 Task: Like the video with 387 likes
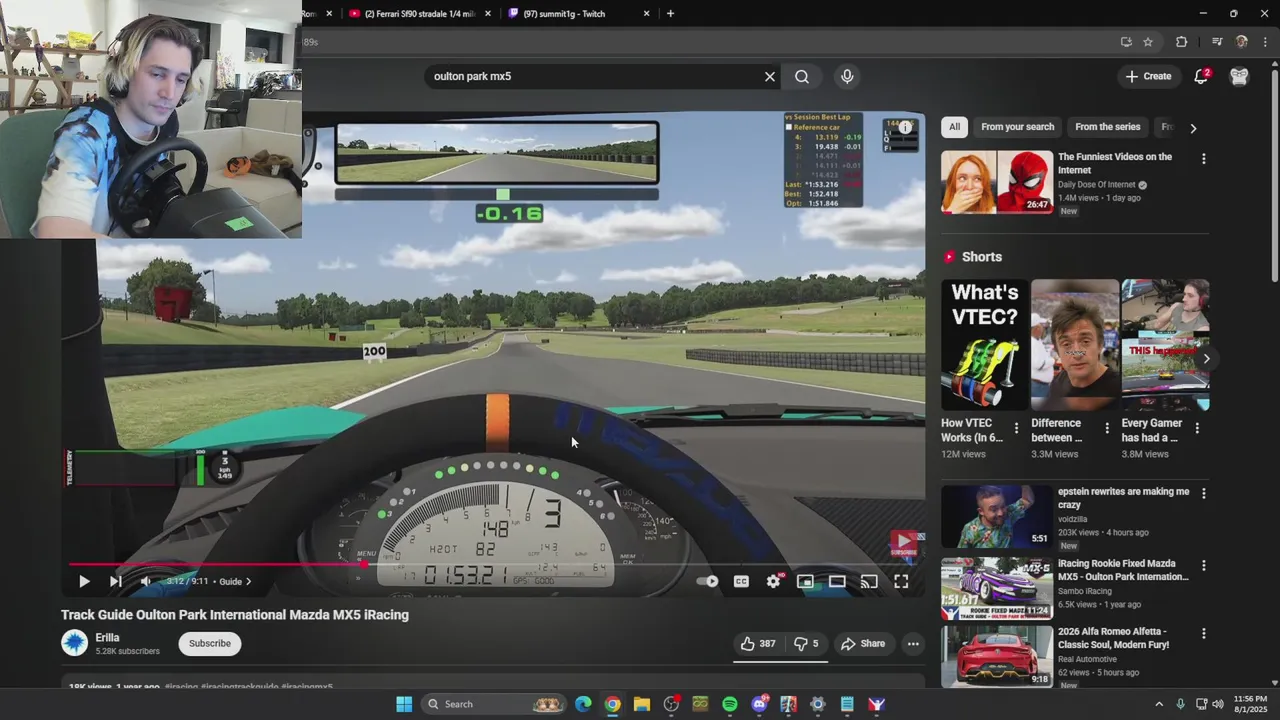758,644
